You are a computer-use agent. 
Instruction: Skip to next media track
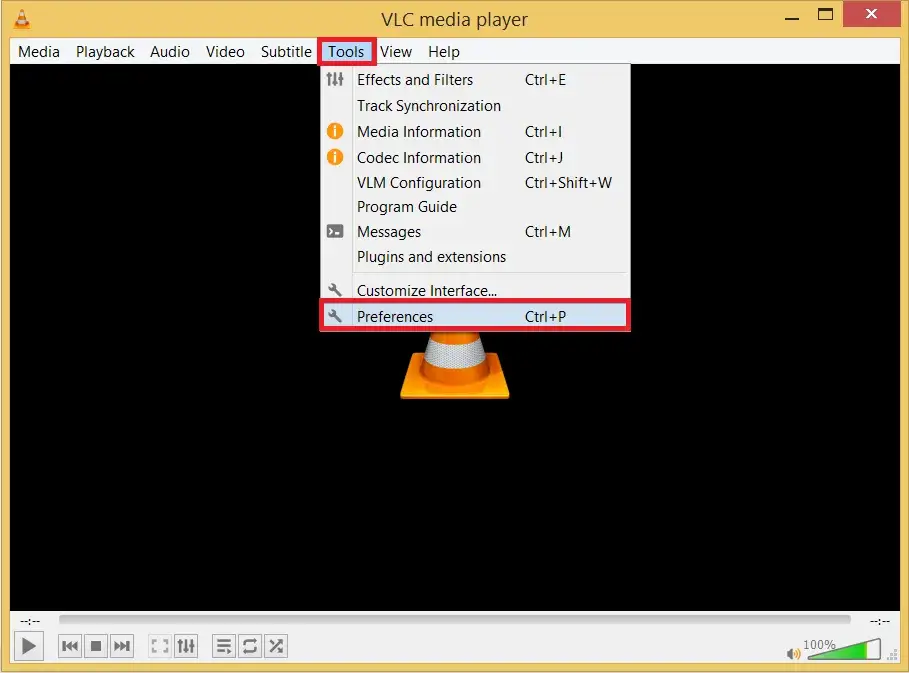pyautogui.click(x=122, y=646)
